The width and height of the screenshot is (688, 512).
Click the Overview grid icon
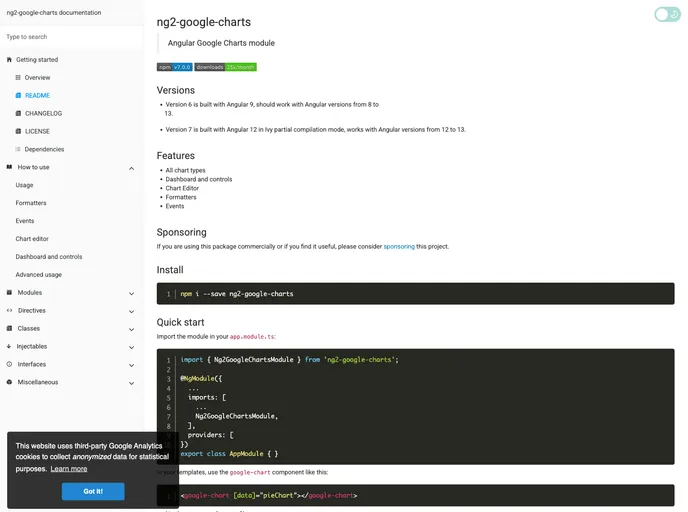18,78
